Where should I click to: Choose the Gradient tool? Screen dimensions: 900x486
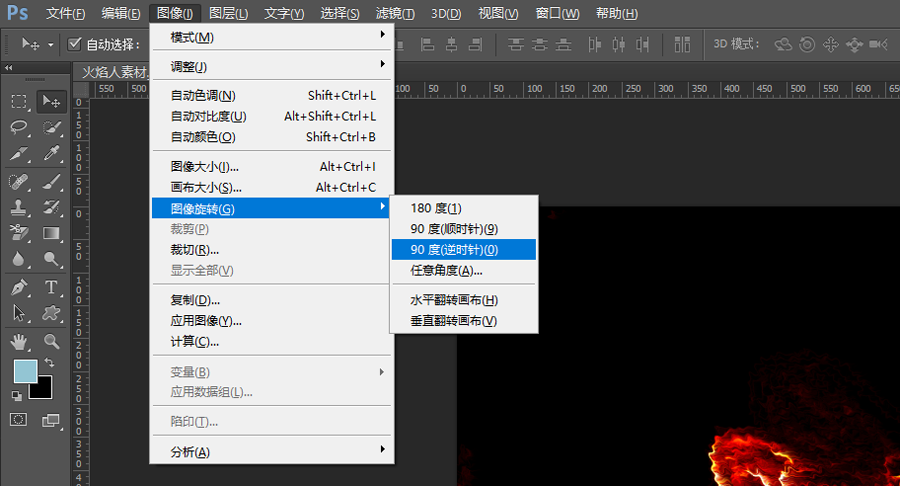[x=51, y=234]
